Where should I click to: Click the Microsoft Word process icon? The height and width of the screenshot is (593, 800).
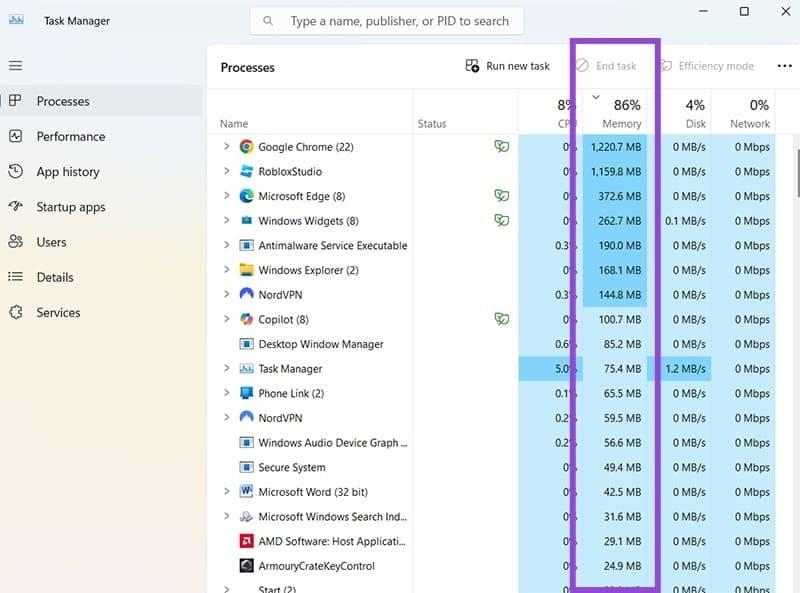pos(246,491)
